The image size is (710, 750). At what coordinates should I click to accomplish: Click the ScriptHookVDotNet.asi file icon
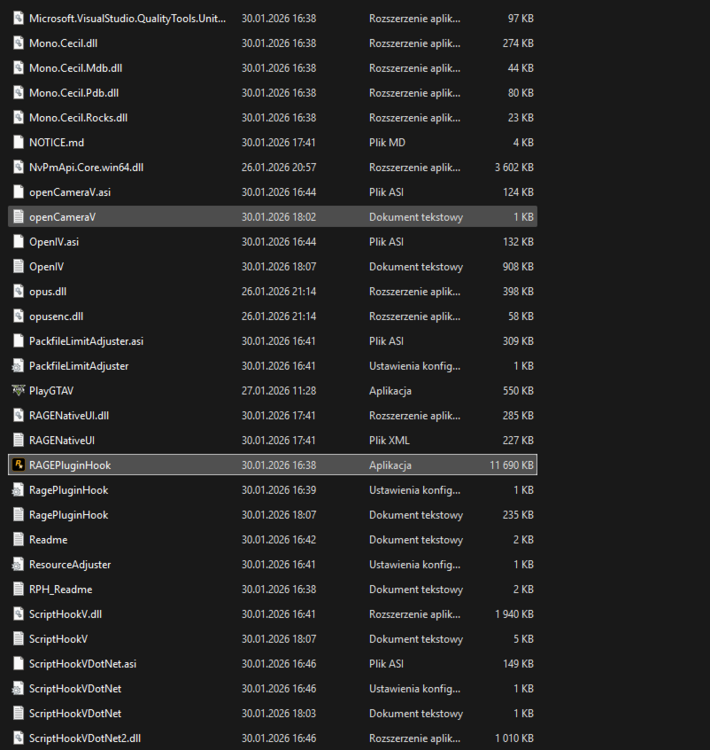coord(18,663)
